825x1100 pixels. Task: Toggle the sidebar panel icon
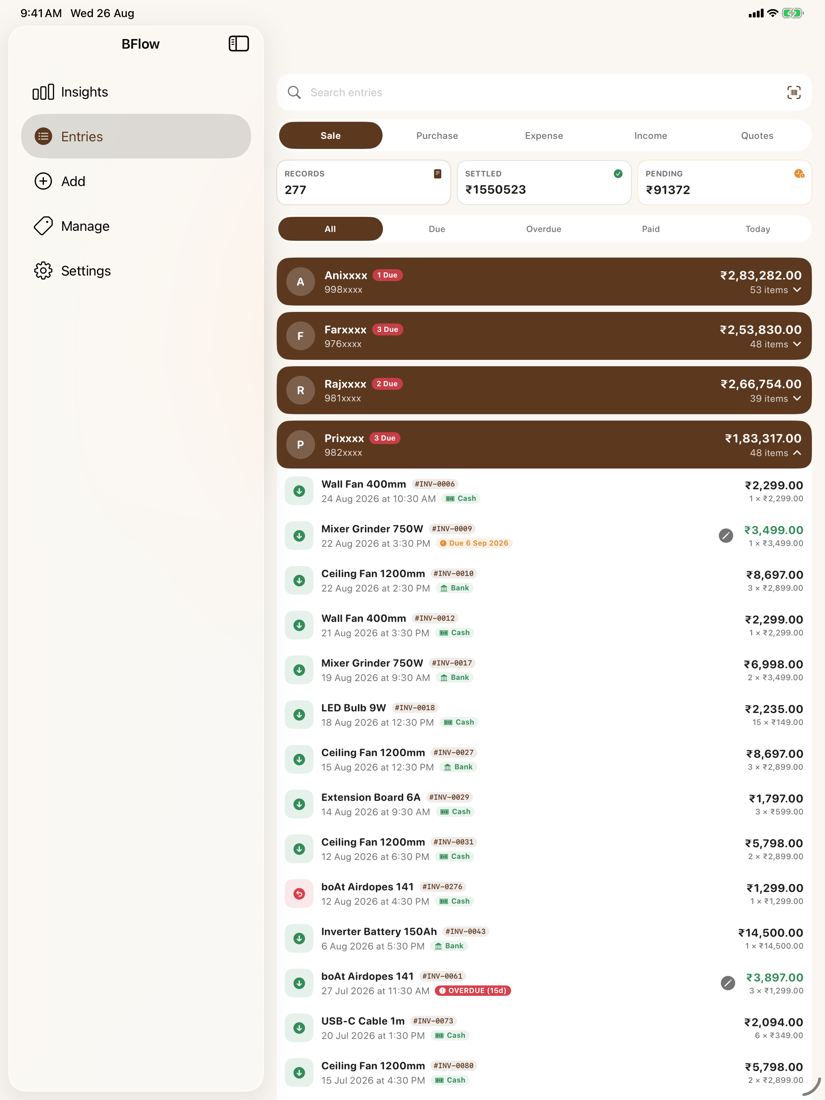point(239,43)
